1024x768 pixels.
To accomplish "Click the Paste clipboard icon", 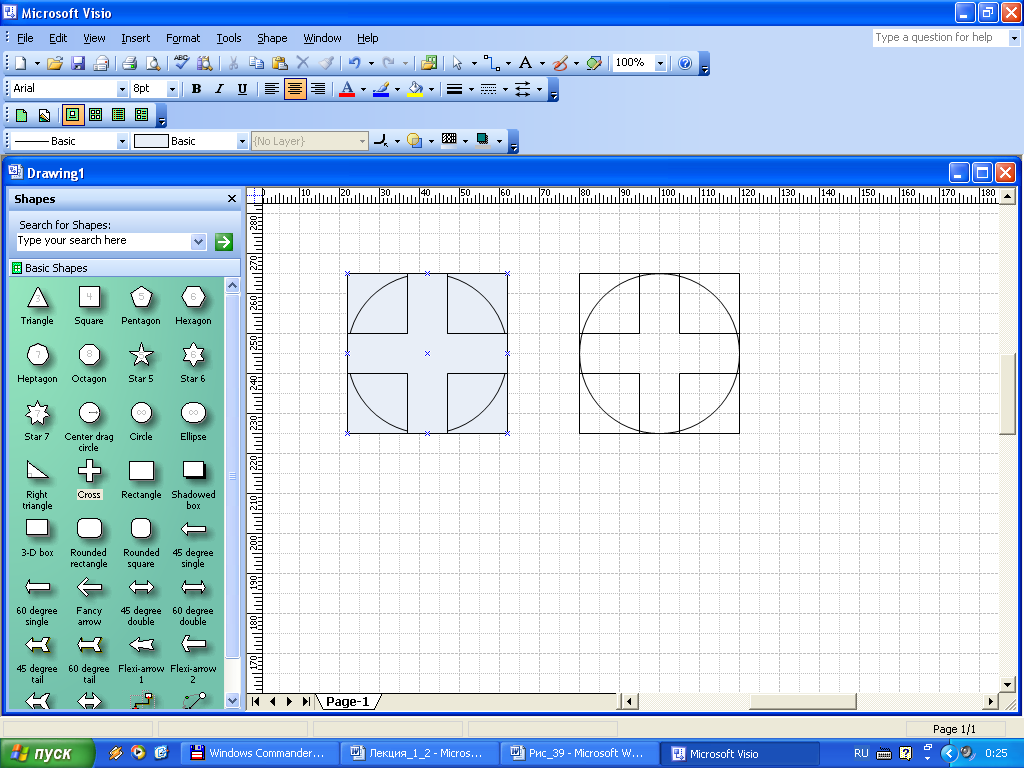I will (280, 63).
